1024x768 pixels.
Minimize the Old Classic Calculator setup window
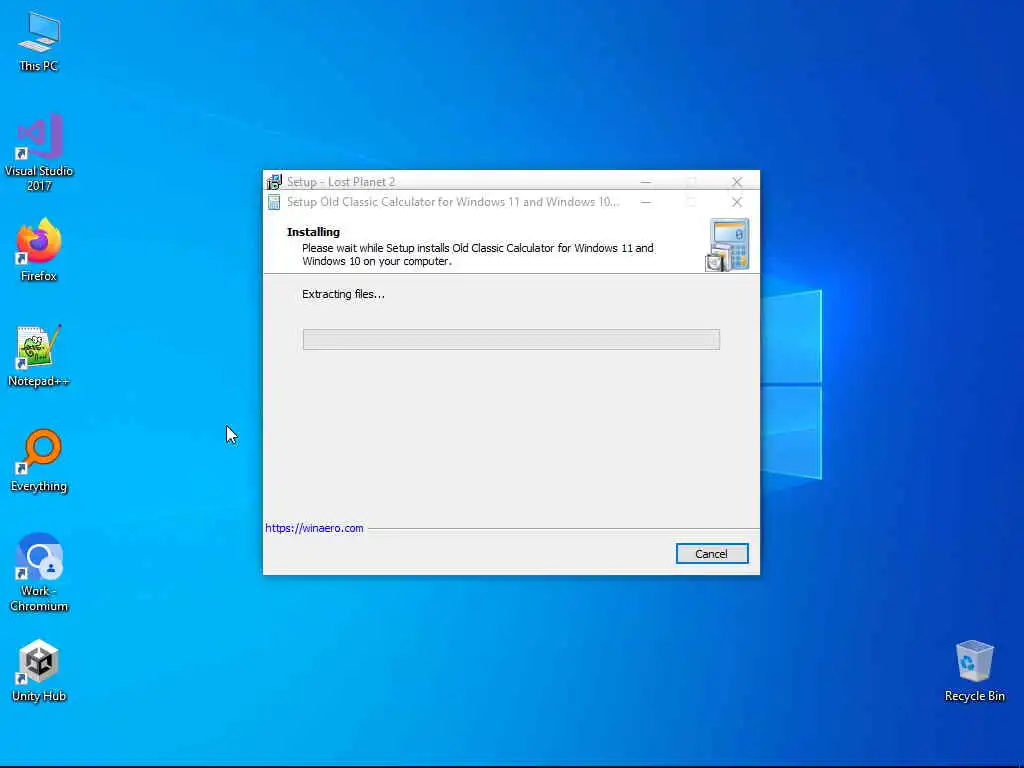(645, 202)
